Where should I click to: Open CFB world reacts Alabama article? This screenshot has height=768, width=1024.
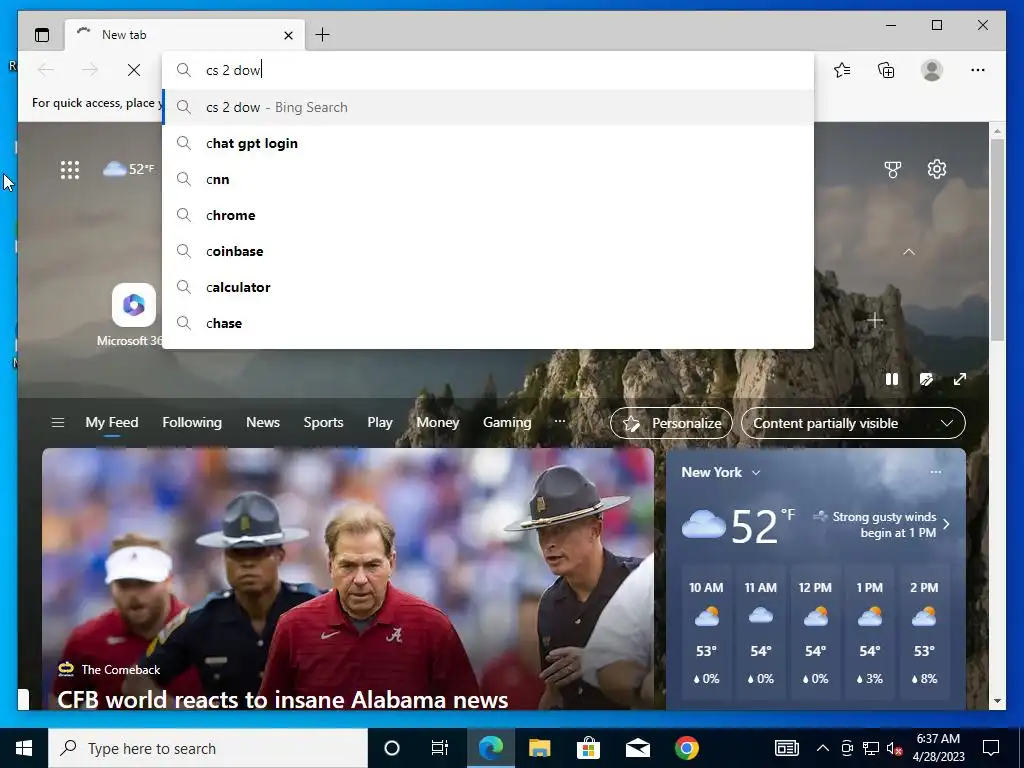[283, 699]
